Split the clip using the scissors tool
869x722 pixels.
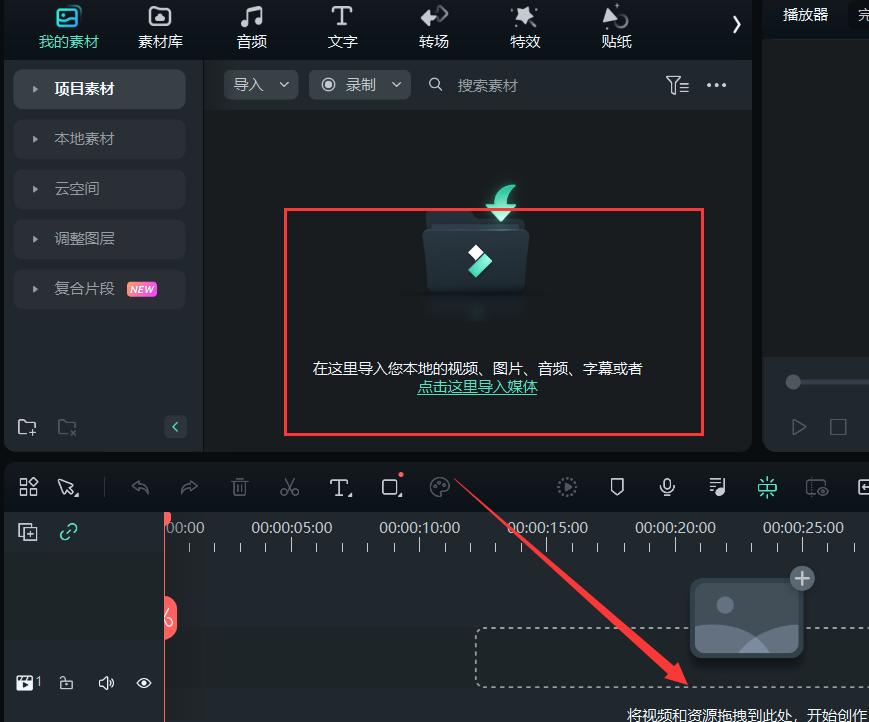[x=290, y=487]
